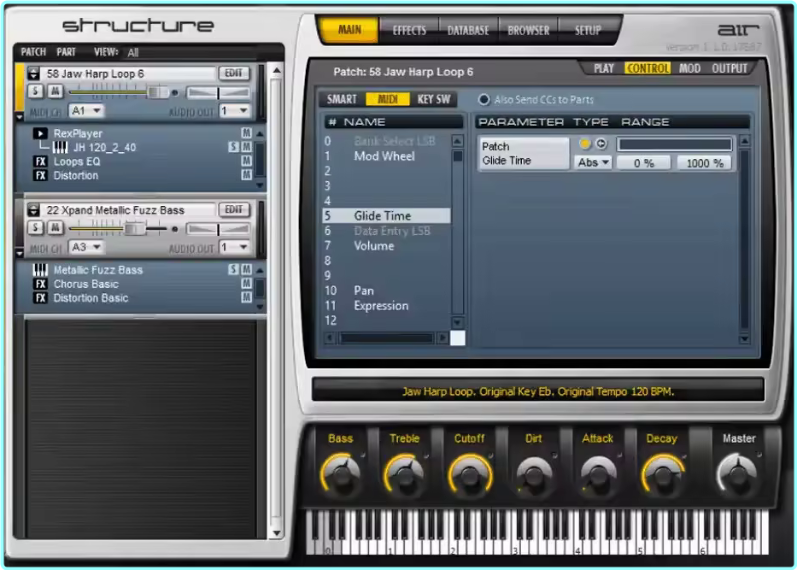Image resolution: width=797 pixels, height=570 pixels.
Task: Enable Also Send CCs to Parts
Action: point(484,100)
